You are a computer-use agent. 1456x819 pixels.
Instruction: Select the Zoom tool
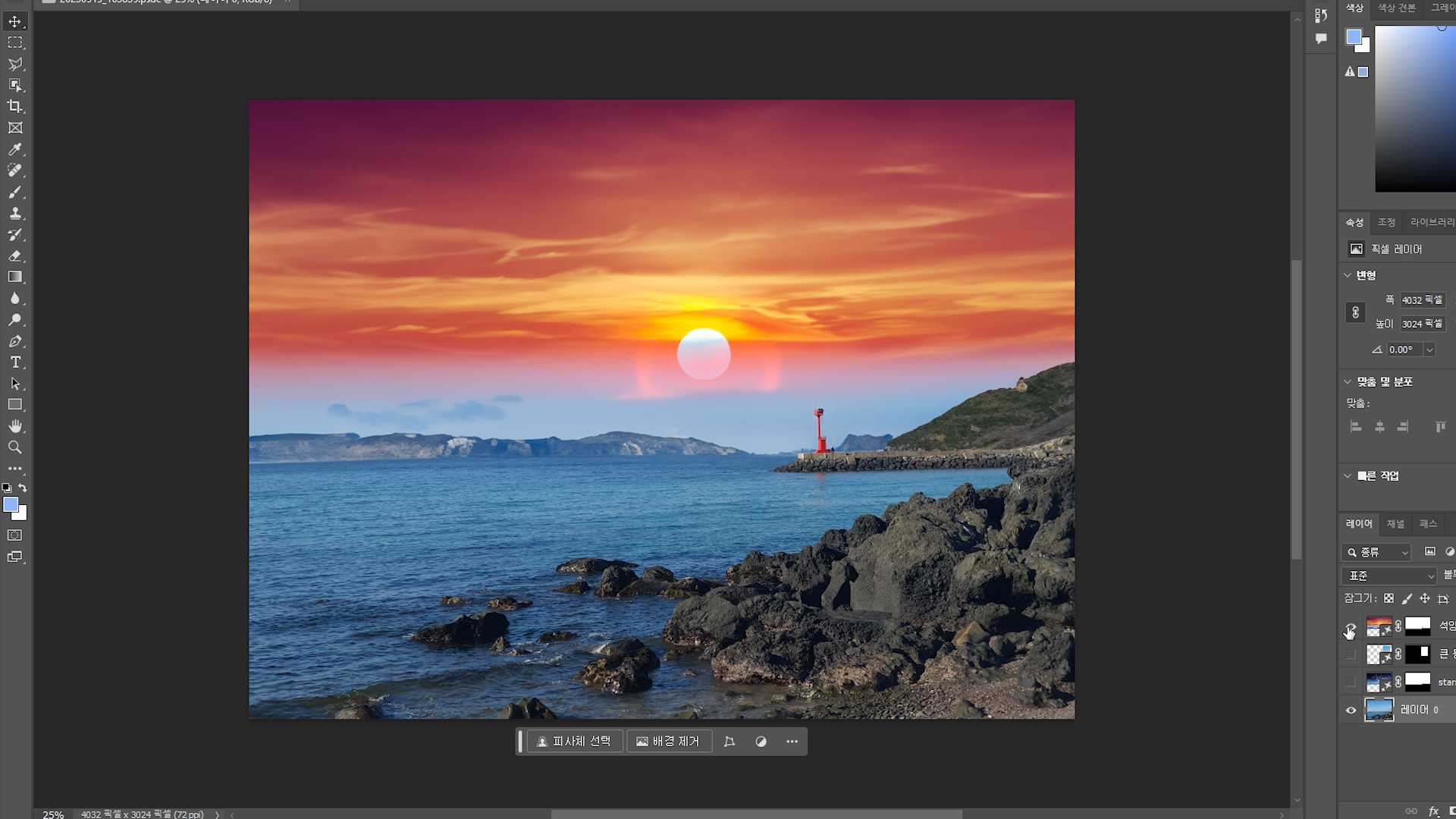pos(15,447)
